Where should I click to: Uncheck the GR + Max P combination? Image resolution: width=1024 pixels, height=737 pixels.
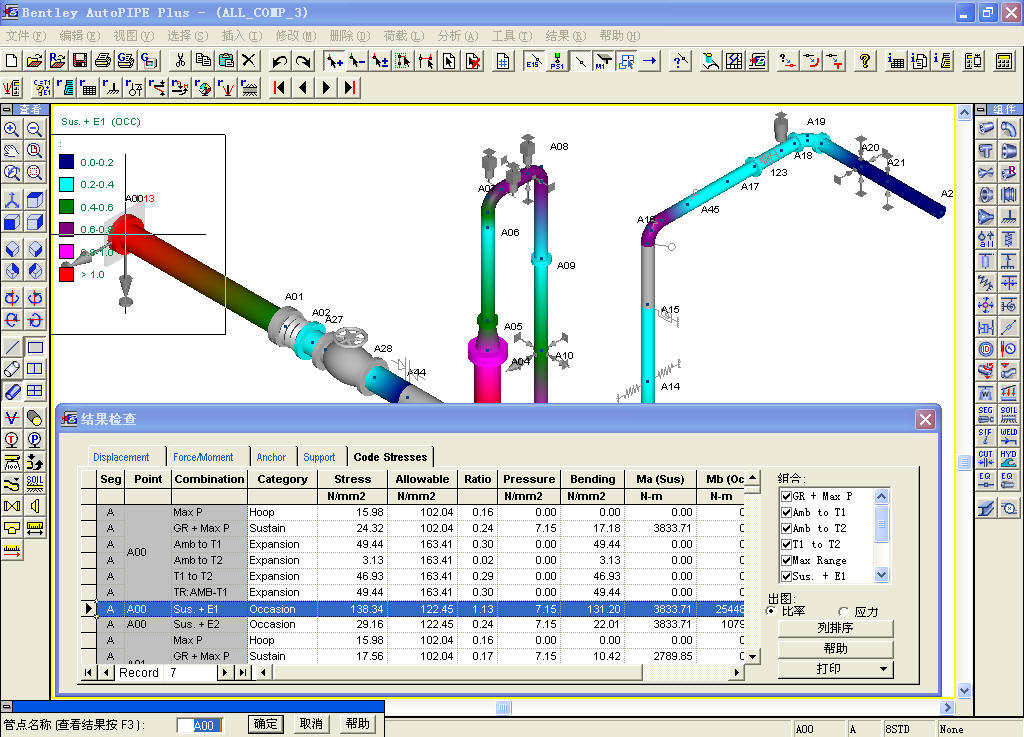pos(785,496)
